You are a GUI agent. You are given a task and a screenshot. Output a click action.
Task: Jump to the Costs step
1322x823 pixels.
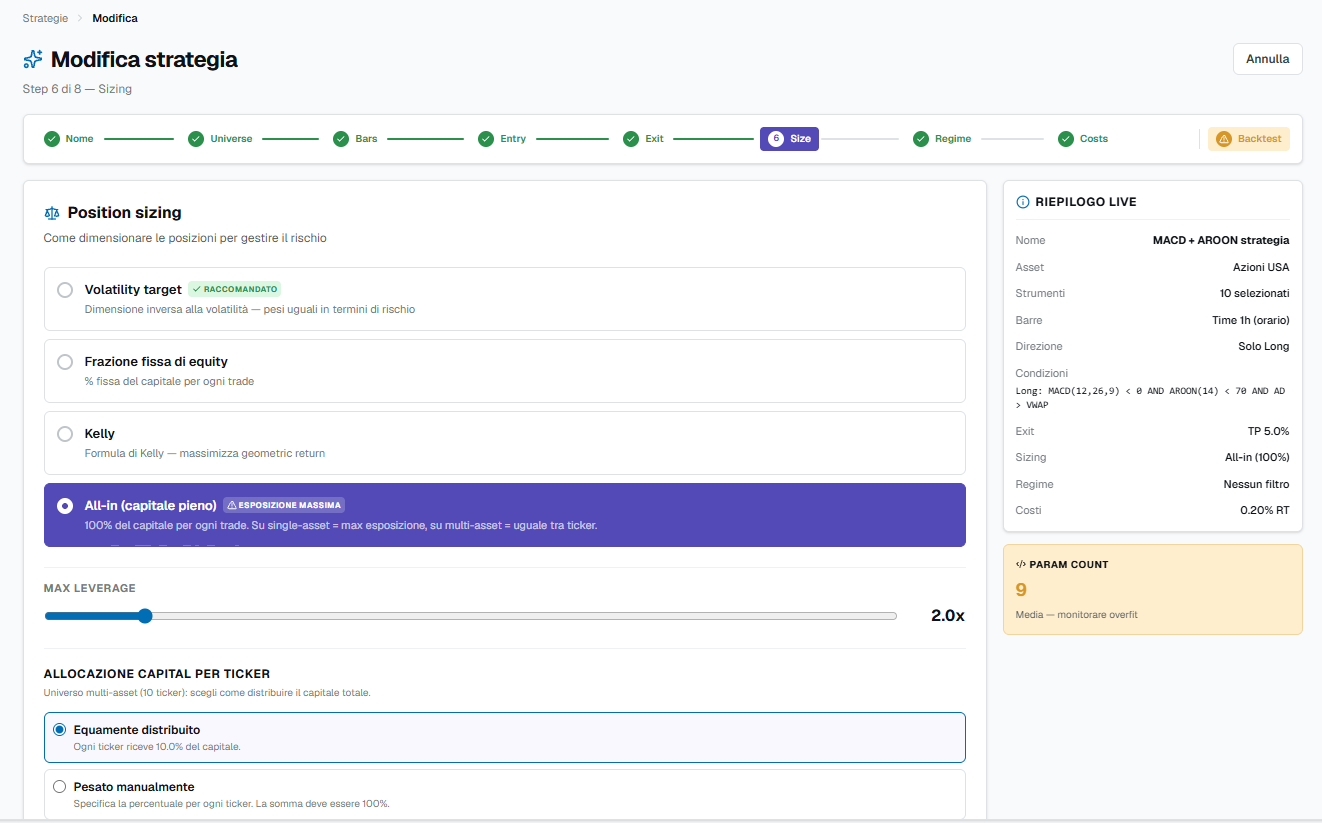pyautogui.click(x=1084, y=139)
